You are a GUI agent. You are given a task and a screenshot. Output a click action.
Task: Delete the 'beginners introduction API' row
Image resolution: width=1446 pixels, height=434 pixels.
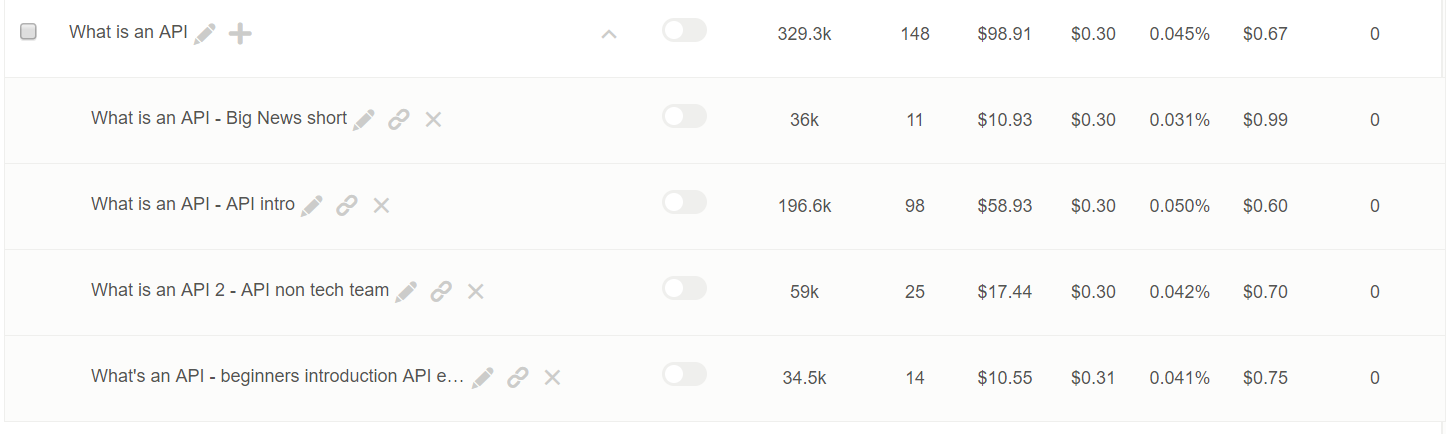coord(552,378)
